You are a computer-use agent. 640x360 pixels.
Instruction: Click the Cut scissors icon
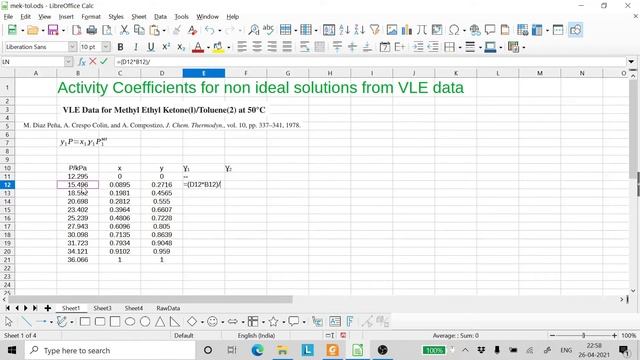(x=124, y=30)
